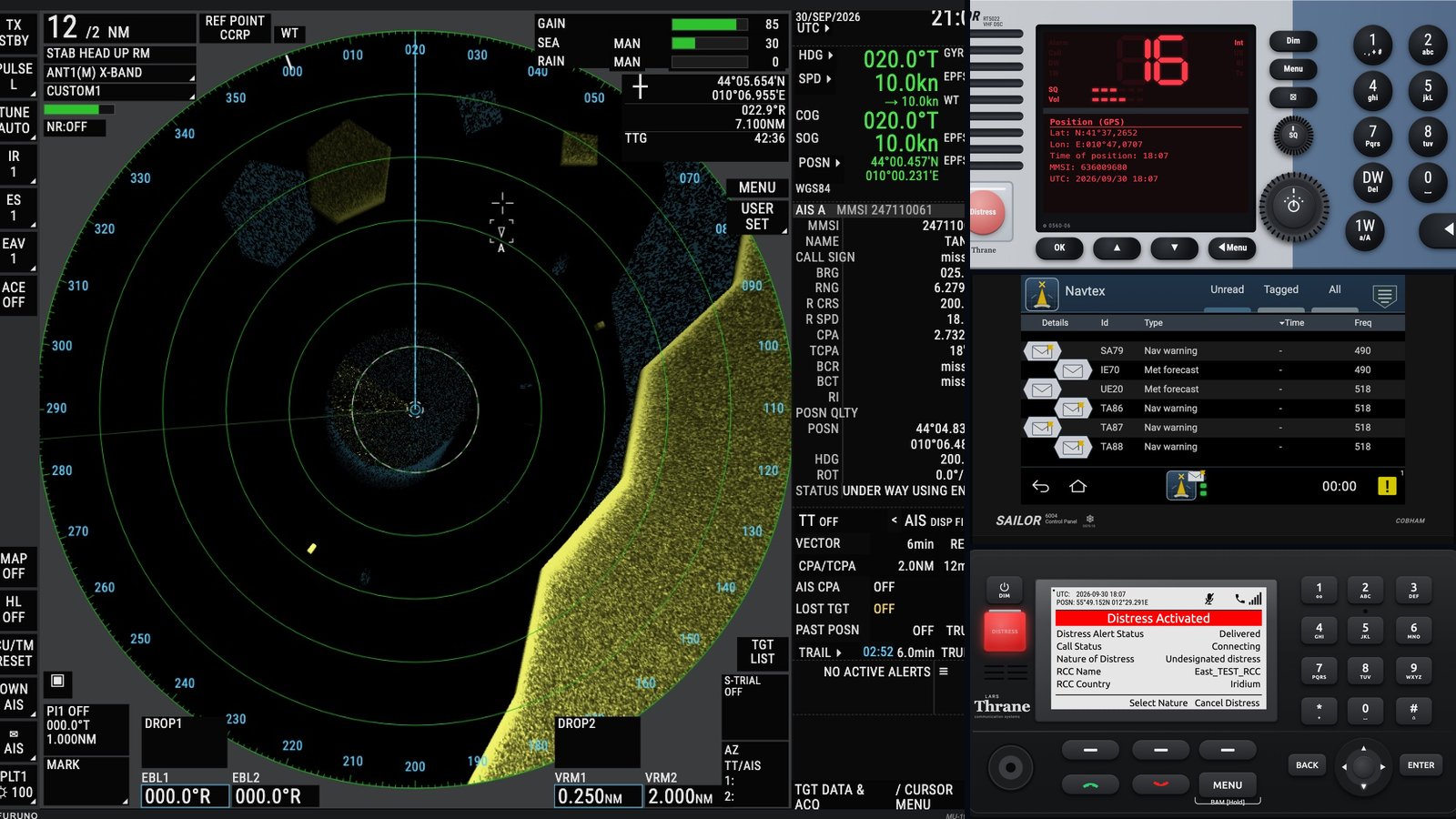This screenshot has height=819, width=1456.
Task: Click the red hang-up handset button
Action: [x=1160, y=784]
